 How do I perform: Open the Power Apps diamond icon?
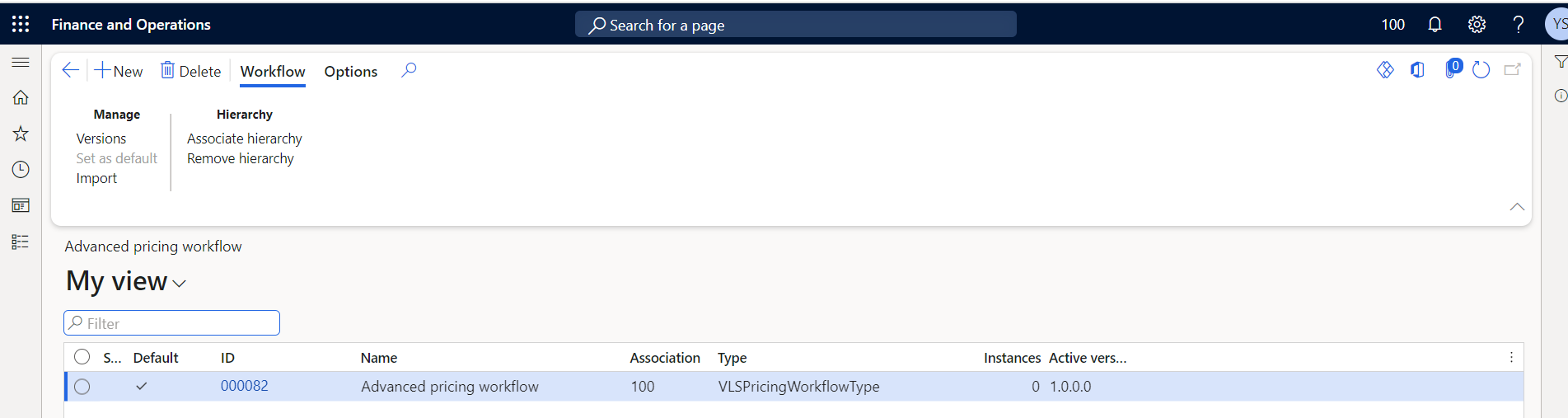tap(1385, 70)
